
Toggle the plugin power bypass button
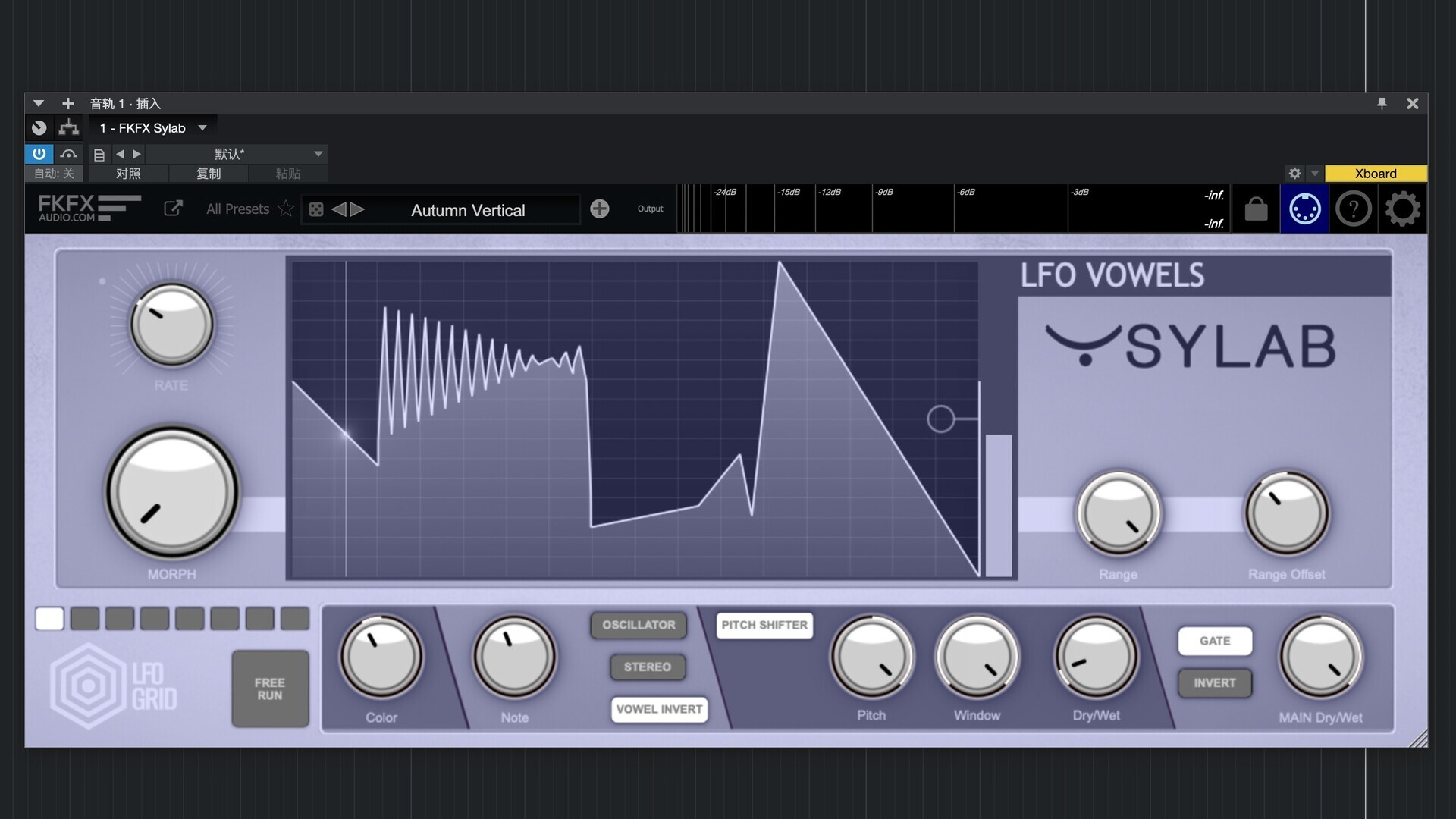pos(39,154)
